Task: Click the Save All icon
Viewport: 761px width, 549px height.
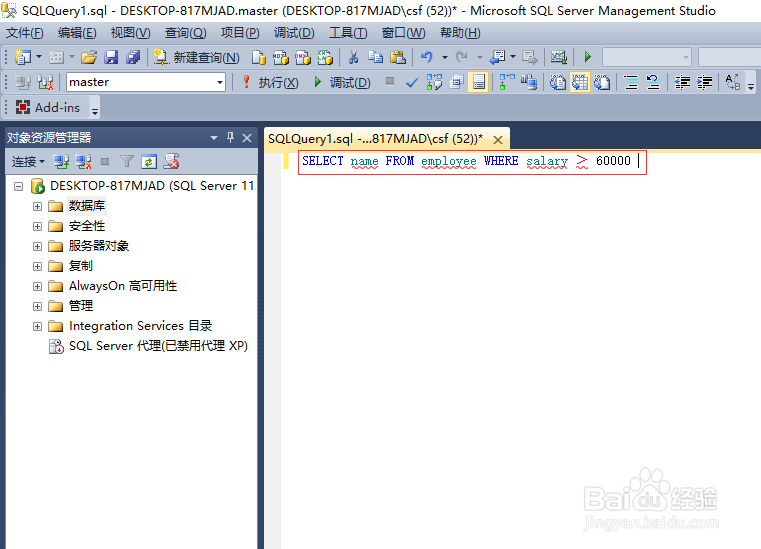Action: pyautogui.click(x=133, y=57)
